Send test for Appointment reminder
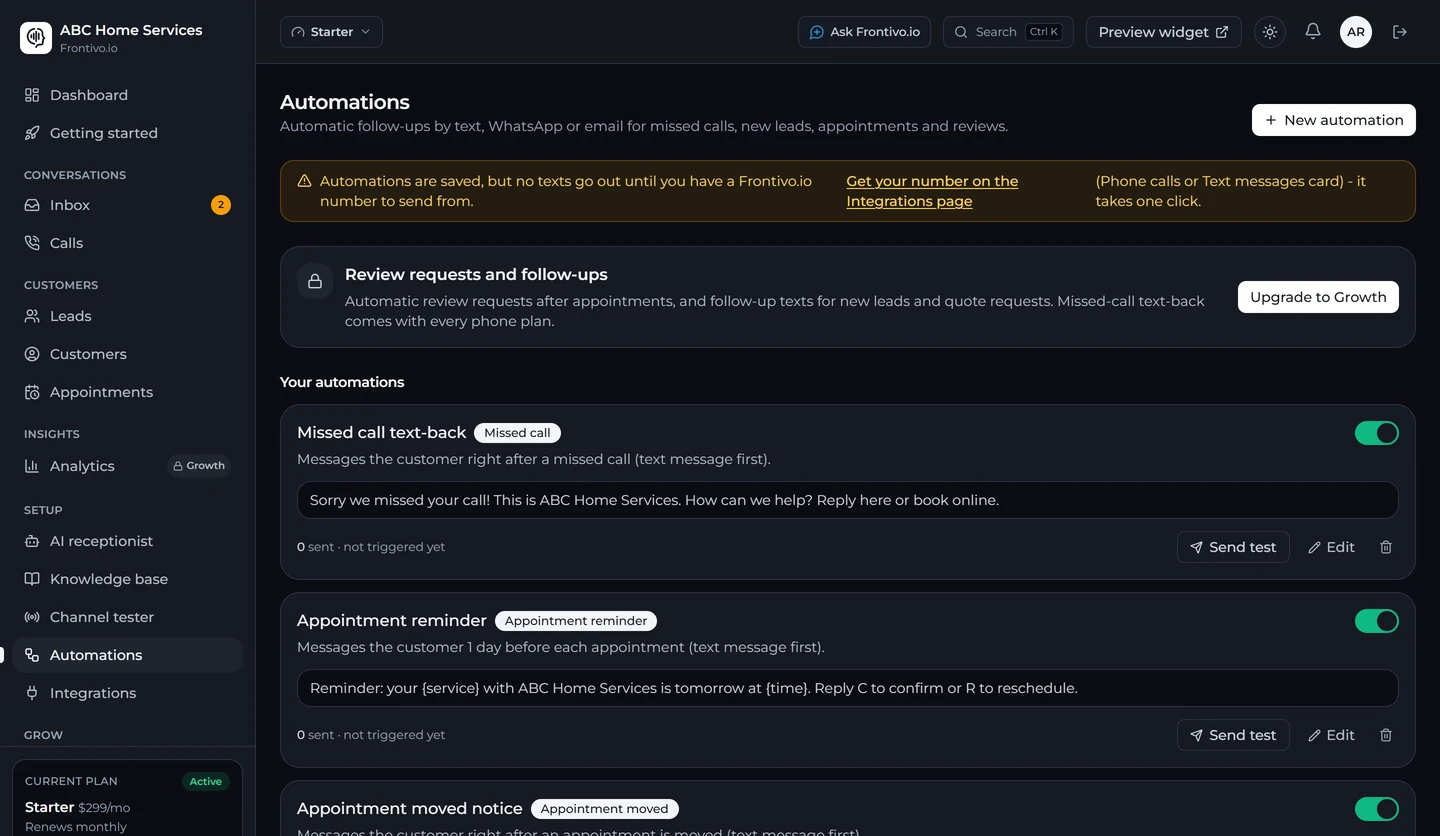Viewport: 1440px width, 836px height. [1233, 735]
